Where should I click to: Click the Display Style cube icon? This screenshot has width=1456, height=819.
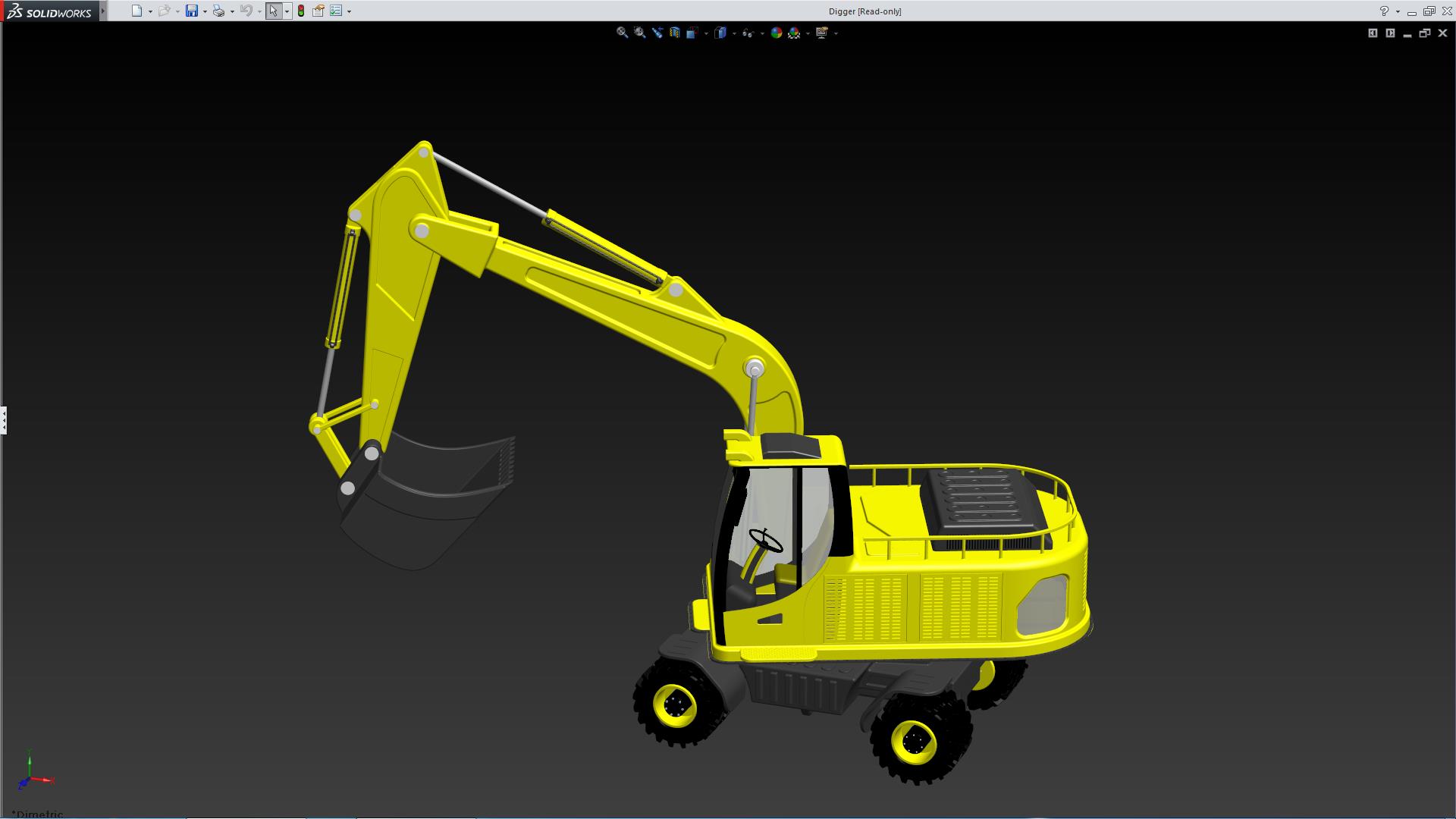(720, 33)
